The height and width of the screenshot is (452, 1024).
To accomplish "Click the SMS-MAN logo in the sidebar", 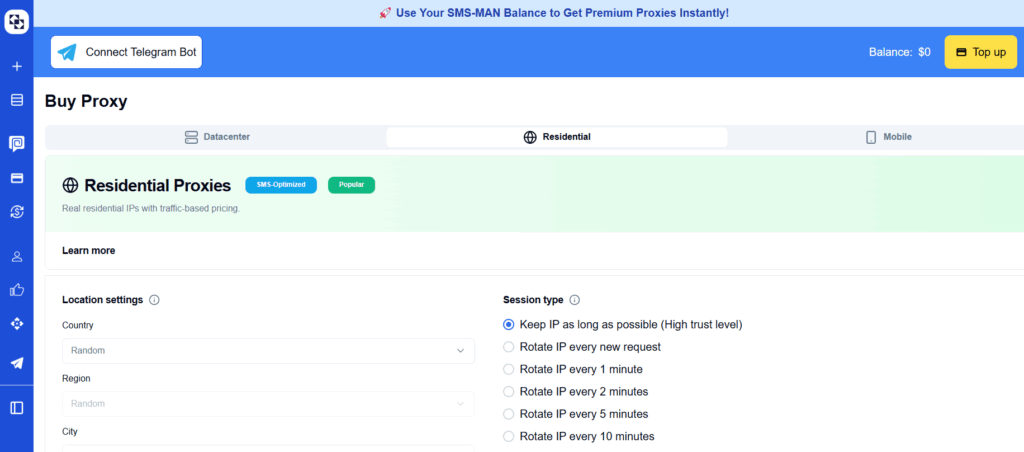I will [17, 22].
